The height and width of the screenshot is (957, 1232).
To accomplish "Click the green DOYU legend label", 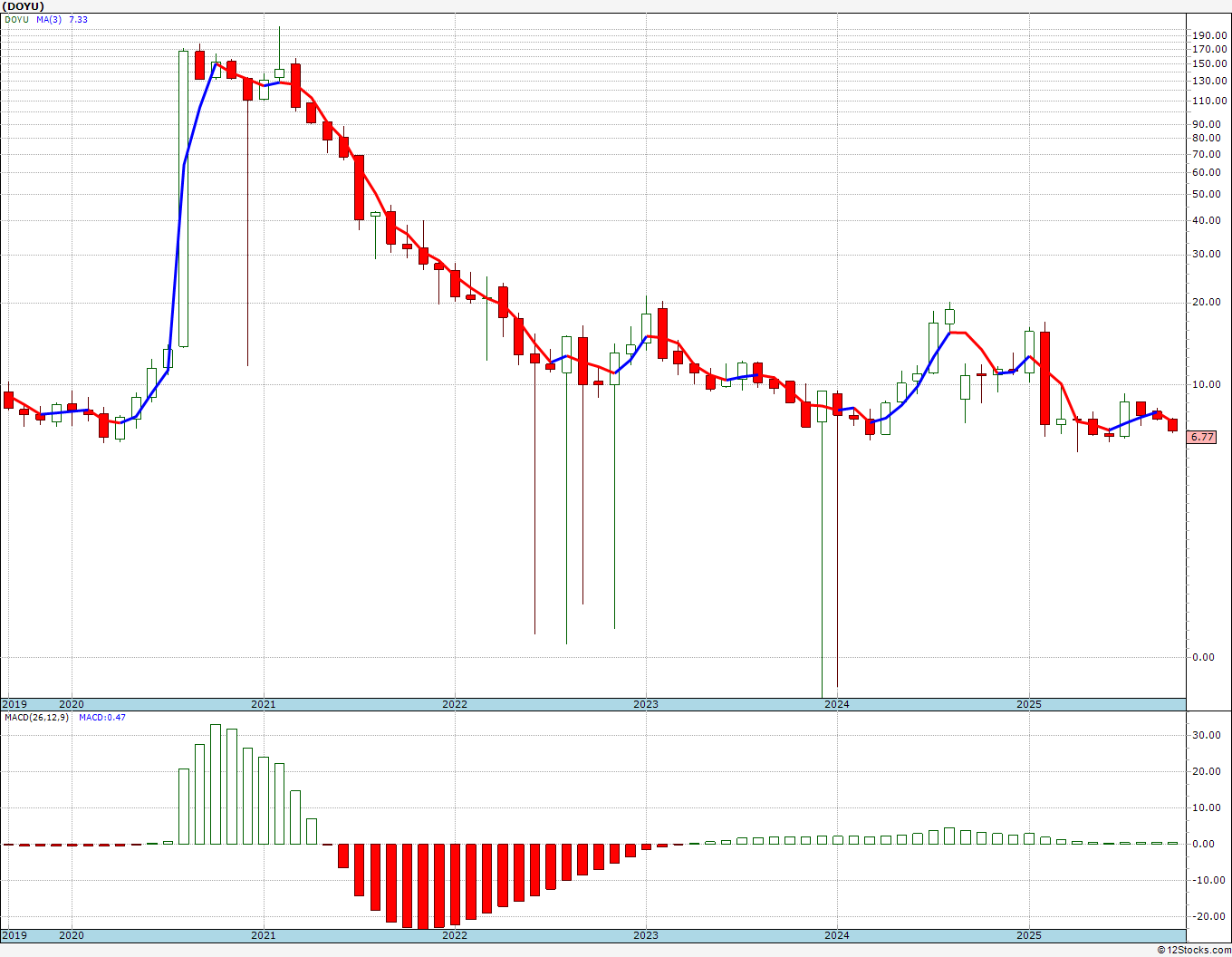I will pyautogui.click(x=17, y=20).
